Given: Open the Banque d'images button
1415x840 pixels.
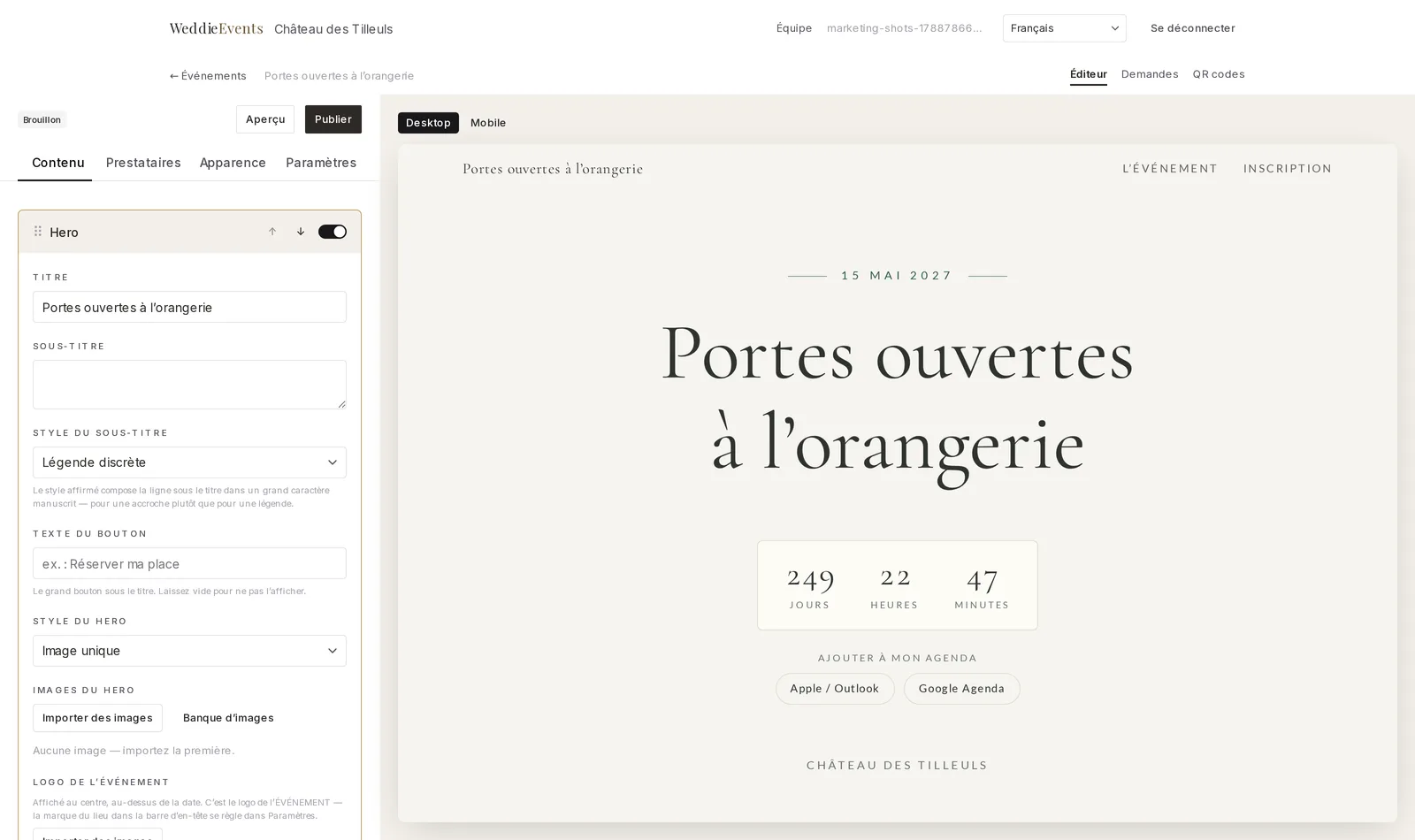Looking at the screenshot, I should click(x=228, y=718).
